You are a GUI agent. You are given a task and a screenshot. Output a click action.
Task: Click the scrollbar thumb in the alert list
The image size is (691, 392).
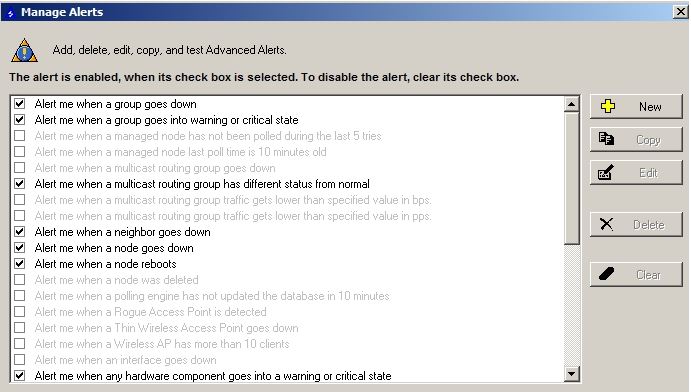(571, 178)
